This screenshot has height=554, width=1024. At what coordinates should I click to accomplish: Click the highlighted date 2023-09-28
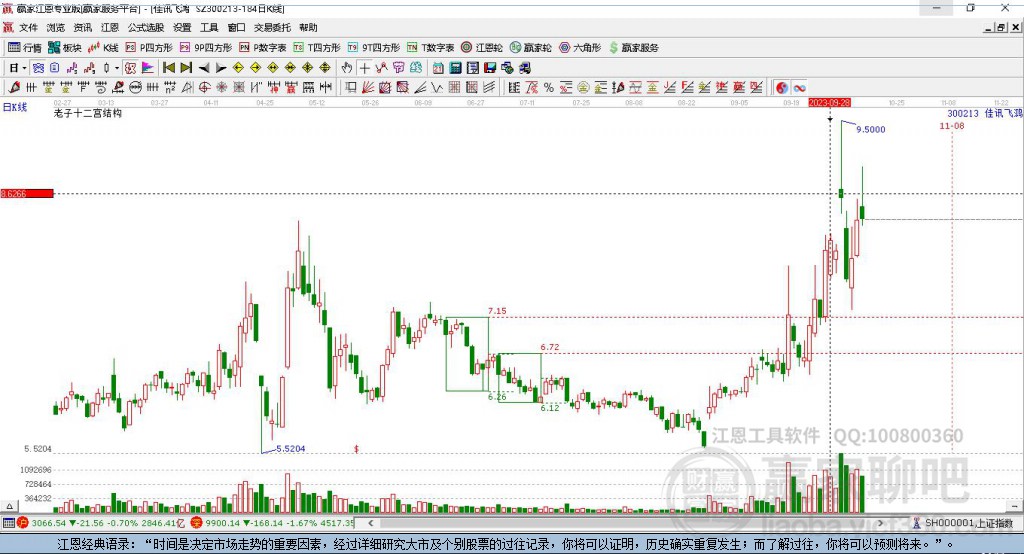tap(829, 103)
